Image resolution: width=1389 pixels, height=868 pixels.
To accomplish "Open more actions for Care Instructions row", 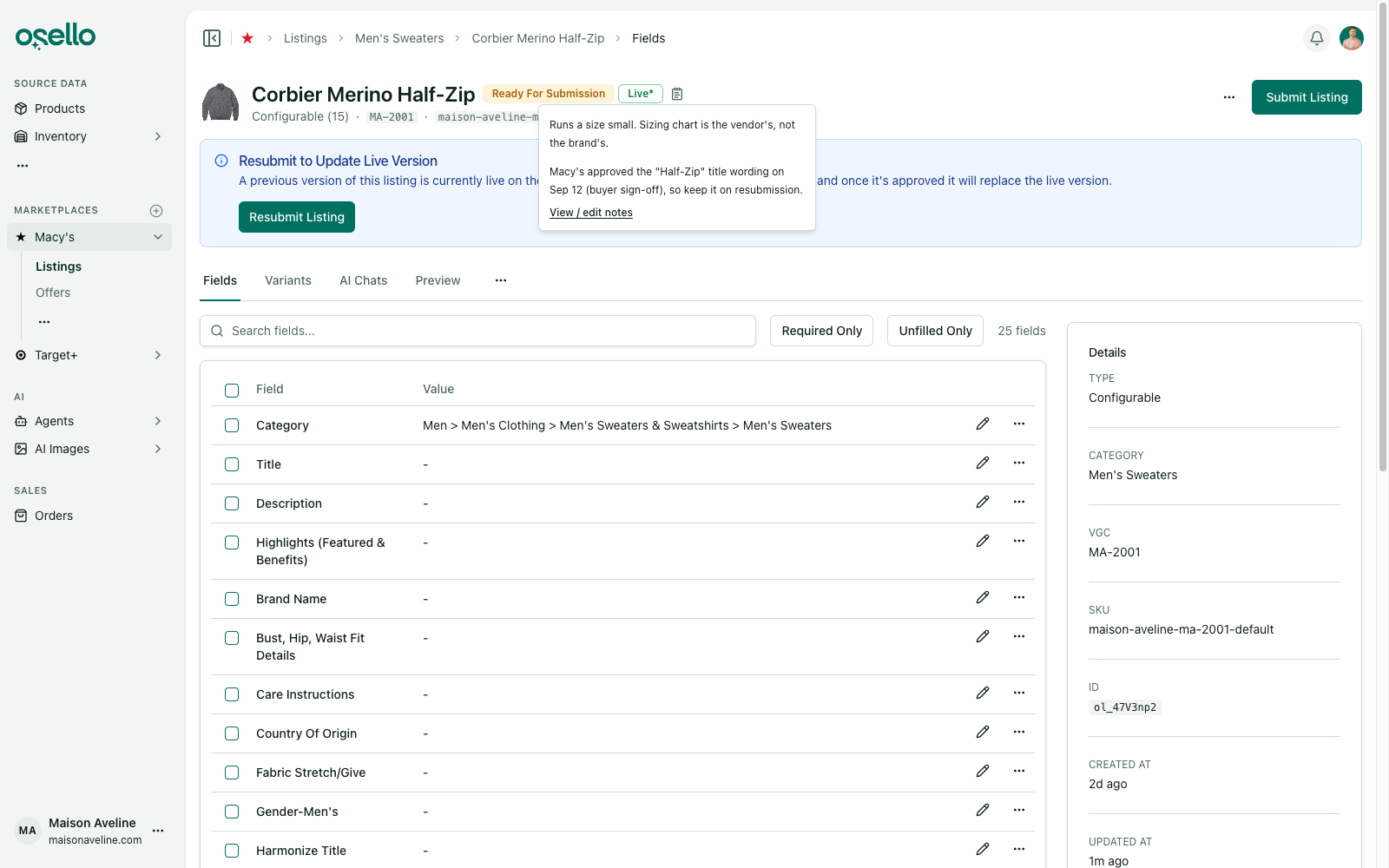I will tap(1019, 693).
